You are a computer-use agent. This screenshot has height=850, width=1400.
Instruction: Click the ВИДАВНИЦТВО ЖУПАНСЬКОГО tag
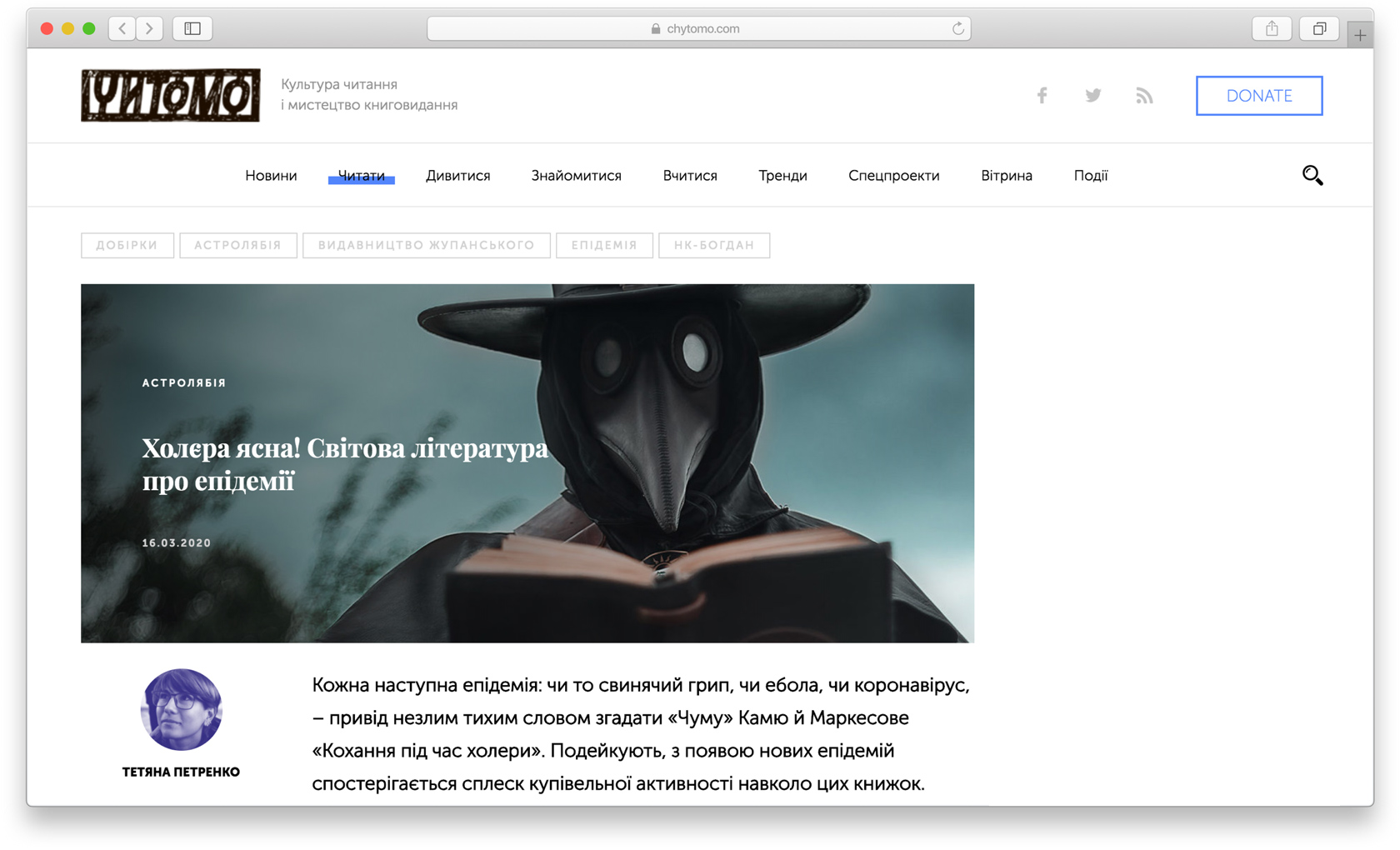[x=426, y=245]
